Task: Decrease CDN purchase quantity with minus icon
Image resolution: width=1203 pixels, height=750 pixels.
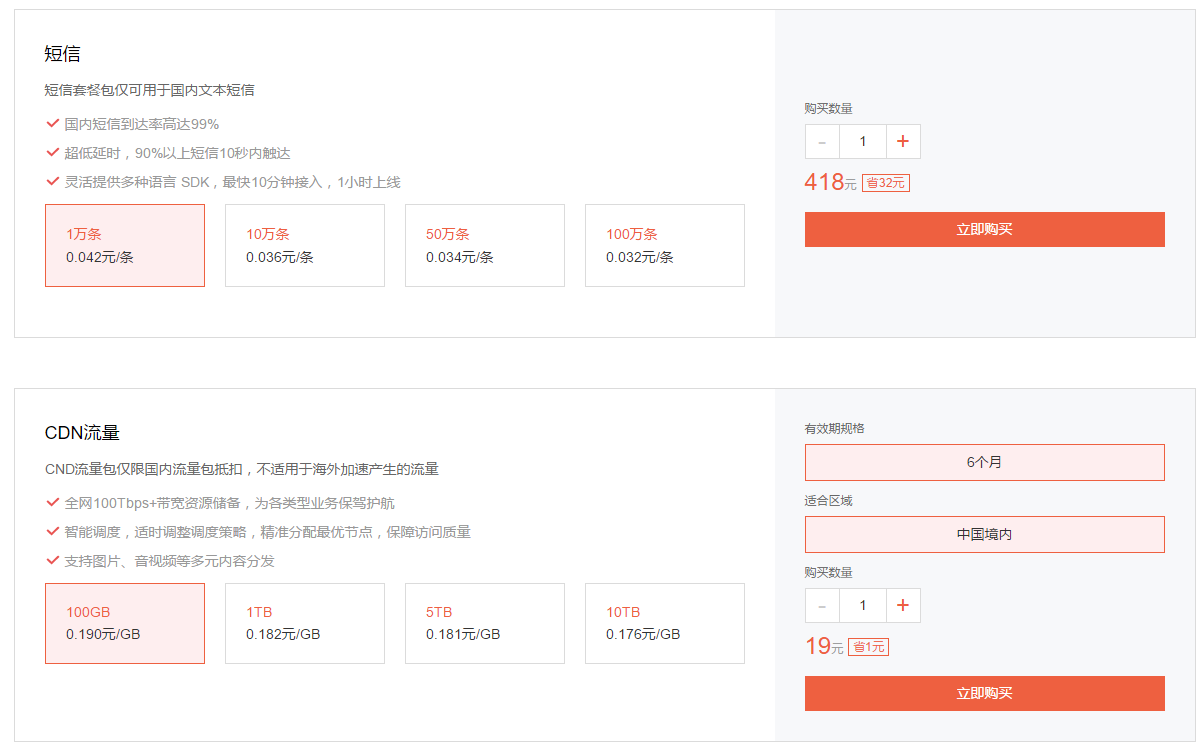Action: (x=822, y=606)
